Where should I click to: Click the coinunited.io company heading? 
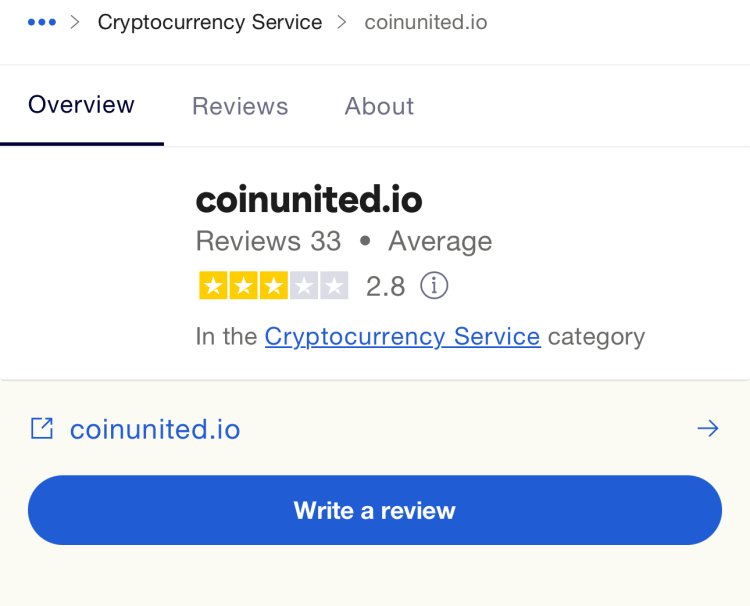tap(309, 199)
